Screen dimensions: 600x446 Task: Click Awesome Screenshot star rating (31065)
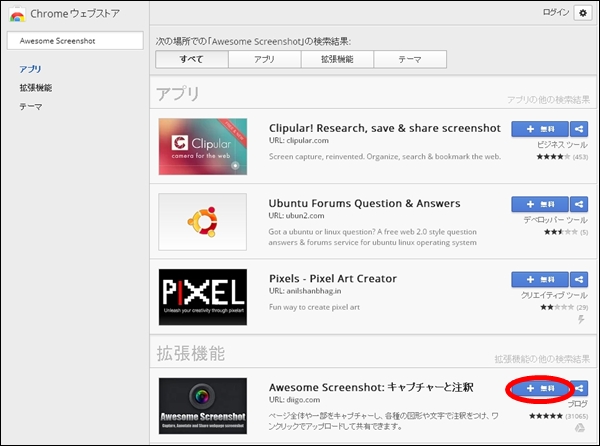pyautogui.click(x=559, y=416)
